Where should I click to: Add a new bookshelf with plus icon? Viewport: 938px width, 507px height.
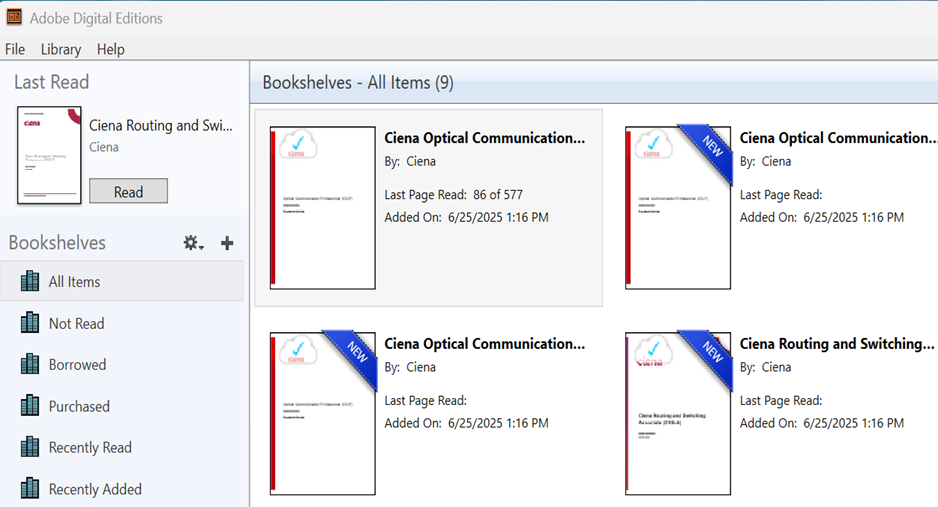tap(227, 243)
